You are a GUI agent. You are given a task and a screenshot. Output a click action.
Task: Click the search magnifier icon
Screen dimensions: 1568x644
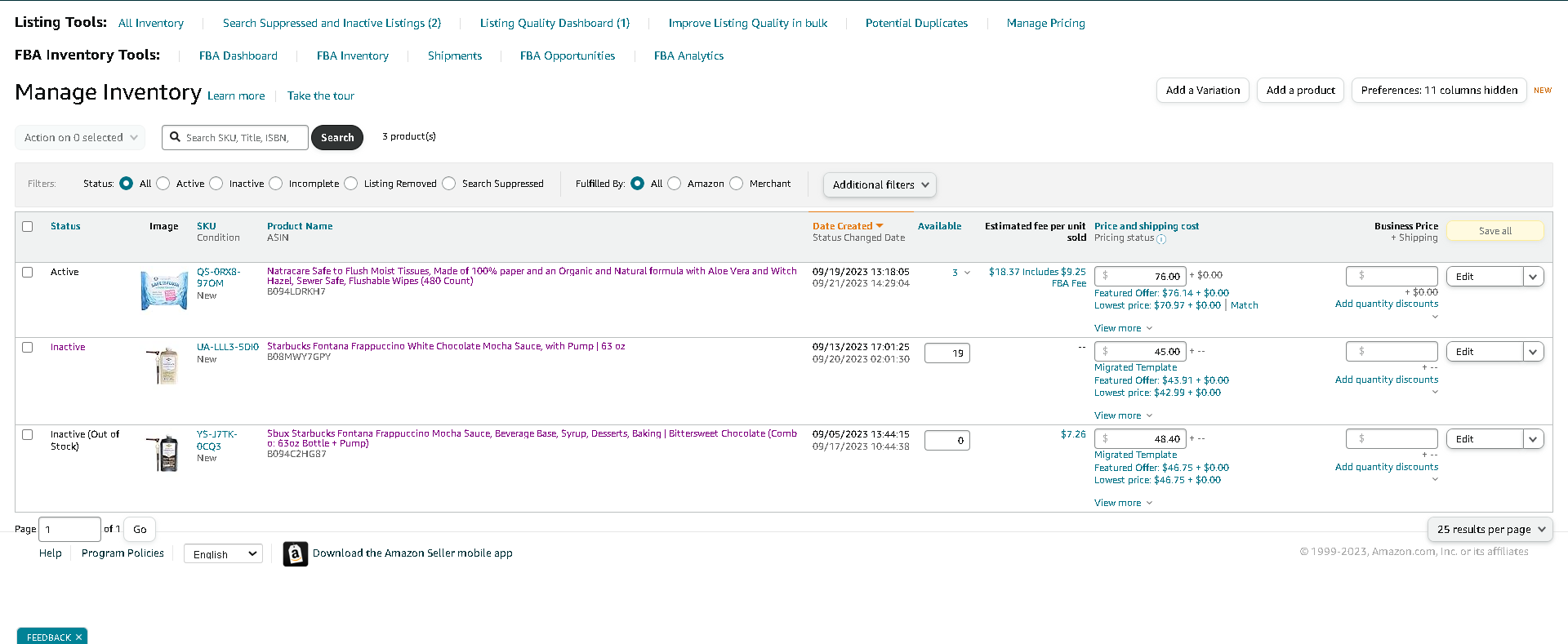point(175,137)
